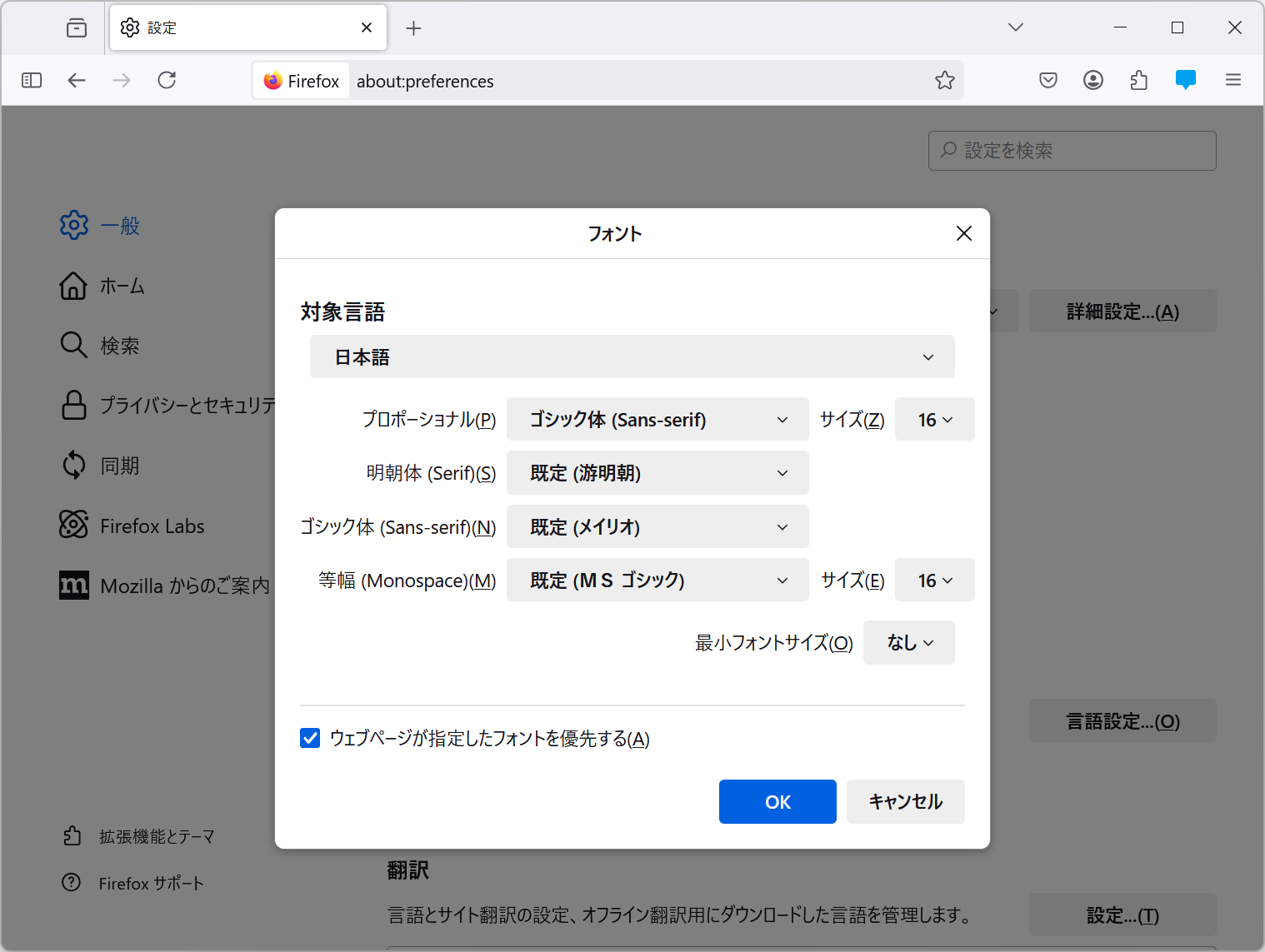Image resolution: width=1265 pixels, height=952 pixels.
Task: Change the Serif font 既定 (游明朝) dropdown
Action: [657, 472]
